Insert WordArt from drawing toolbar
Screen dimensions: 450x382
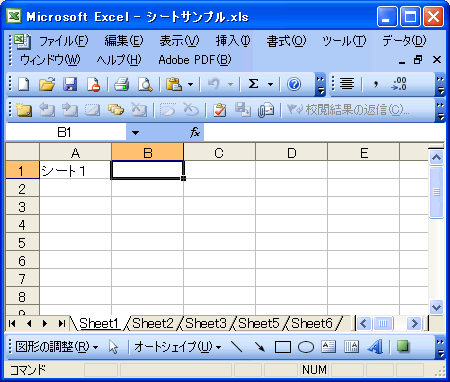pos(375,347)
